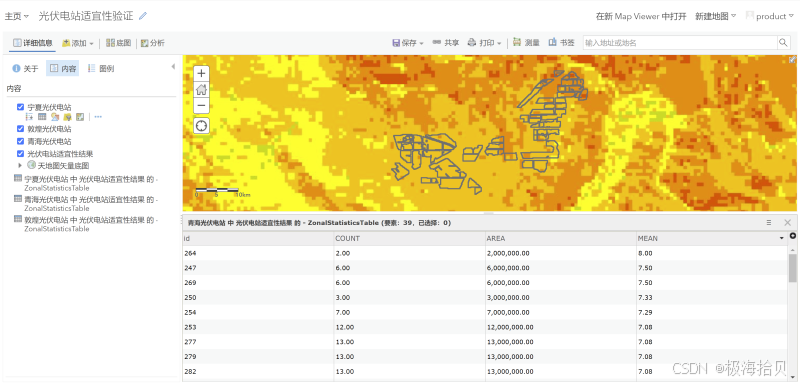Image resolution: width=800 pixels, height=384 pixels.
Task: Click the AREA column header
Action: coord(560,239)
